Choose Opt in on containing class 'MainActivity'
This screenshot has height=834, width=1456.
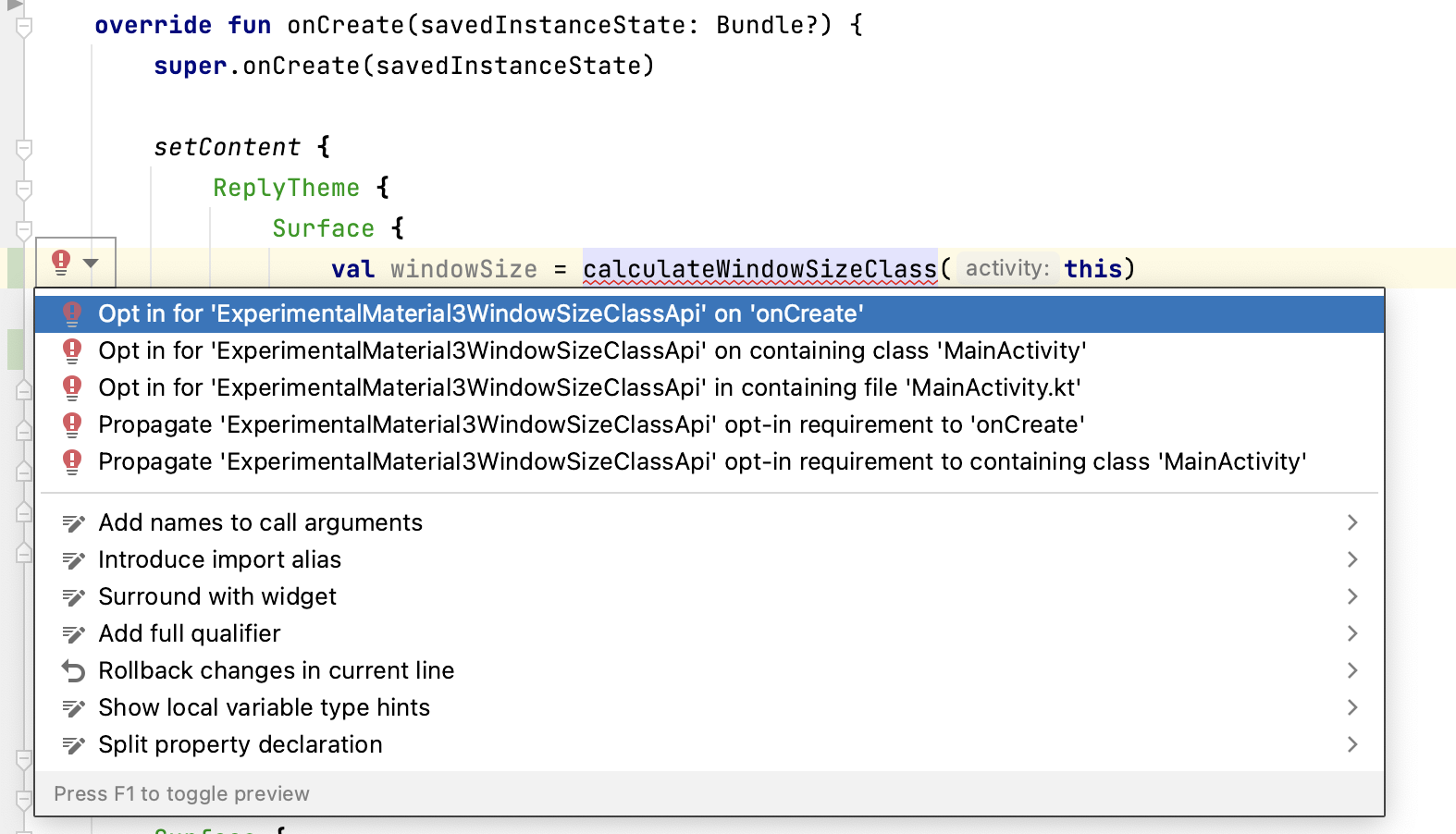click(x=591, y=351)
